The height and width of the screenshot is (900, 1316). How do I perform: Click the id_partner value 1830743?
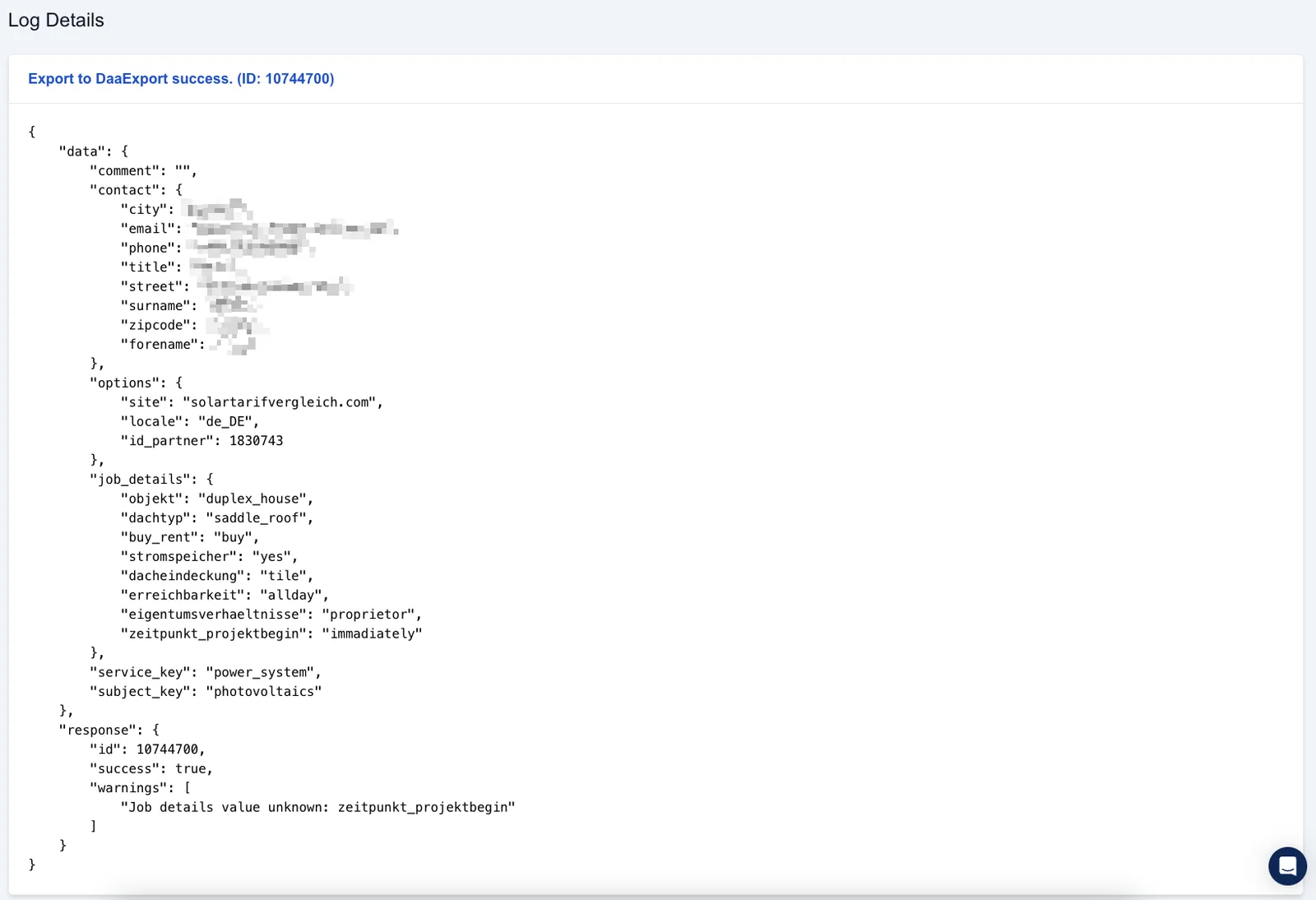256,441
